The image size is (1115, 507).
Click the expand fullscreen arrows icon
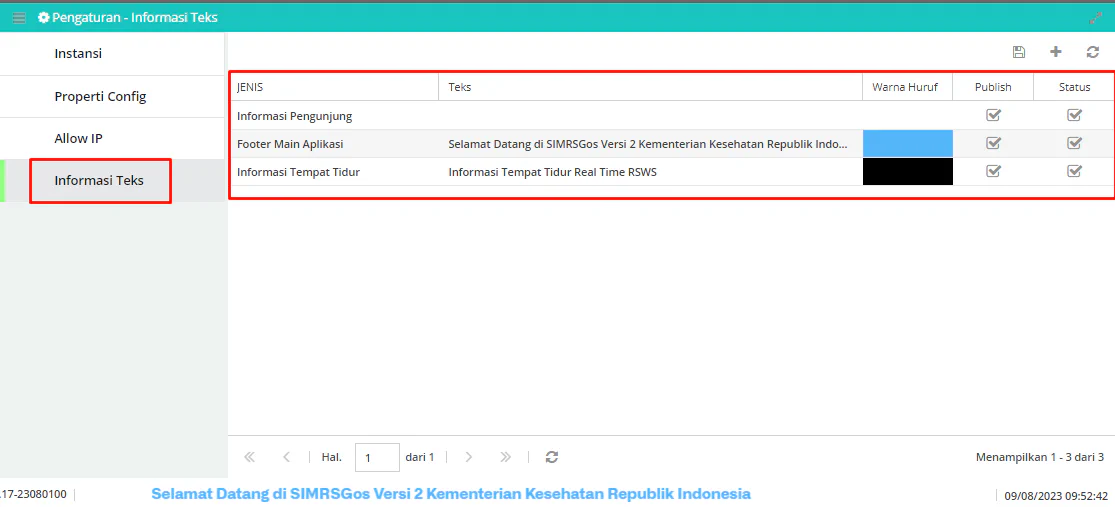[1095, 18]
